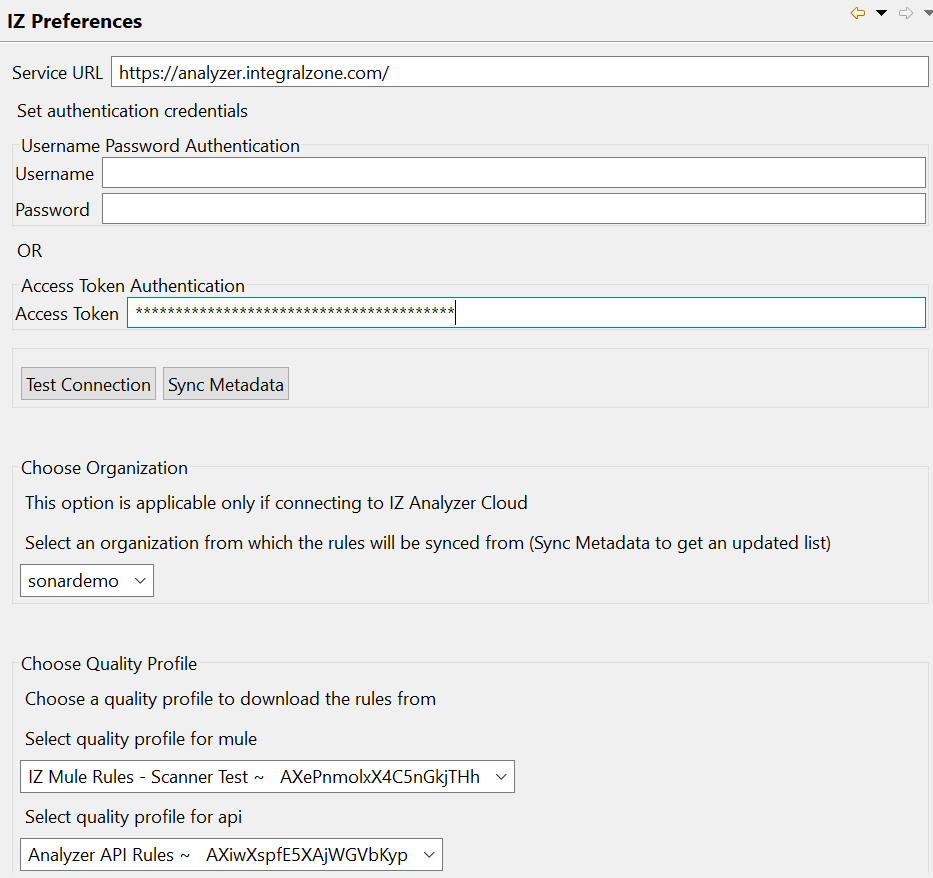
Task: Click the Test Connection button
Action: [x=88, y=384]
